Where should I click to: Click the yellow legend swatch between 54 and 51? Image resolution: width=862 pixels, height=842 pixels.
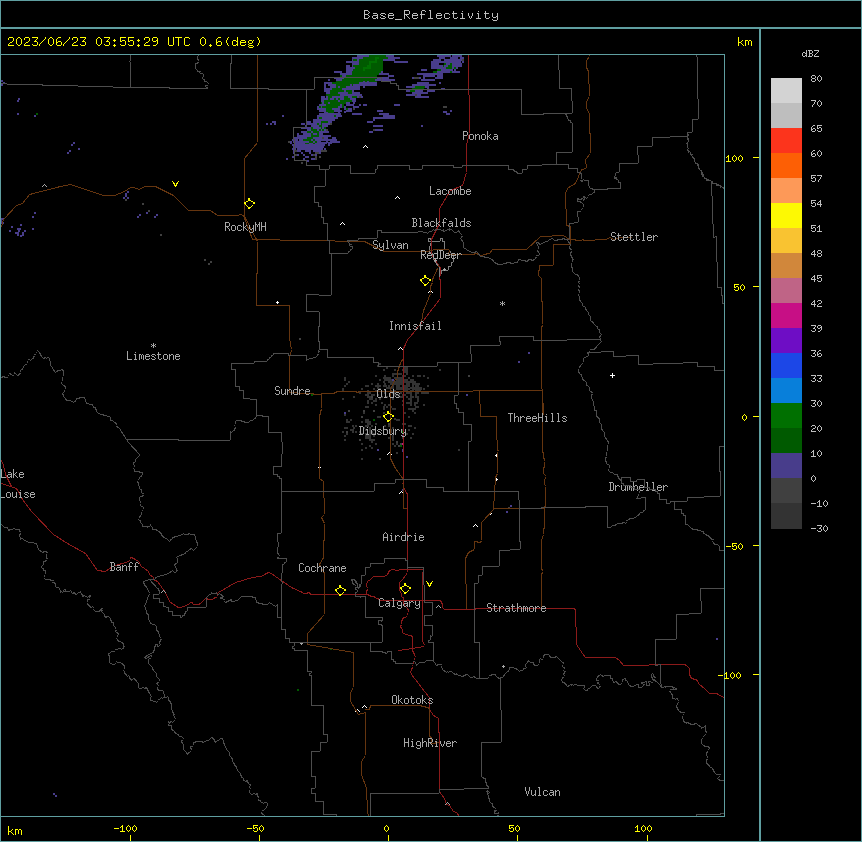click(x=786, y=215)
